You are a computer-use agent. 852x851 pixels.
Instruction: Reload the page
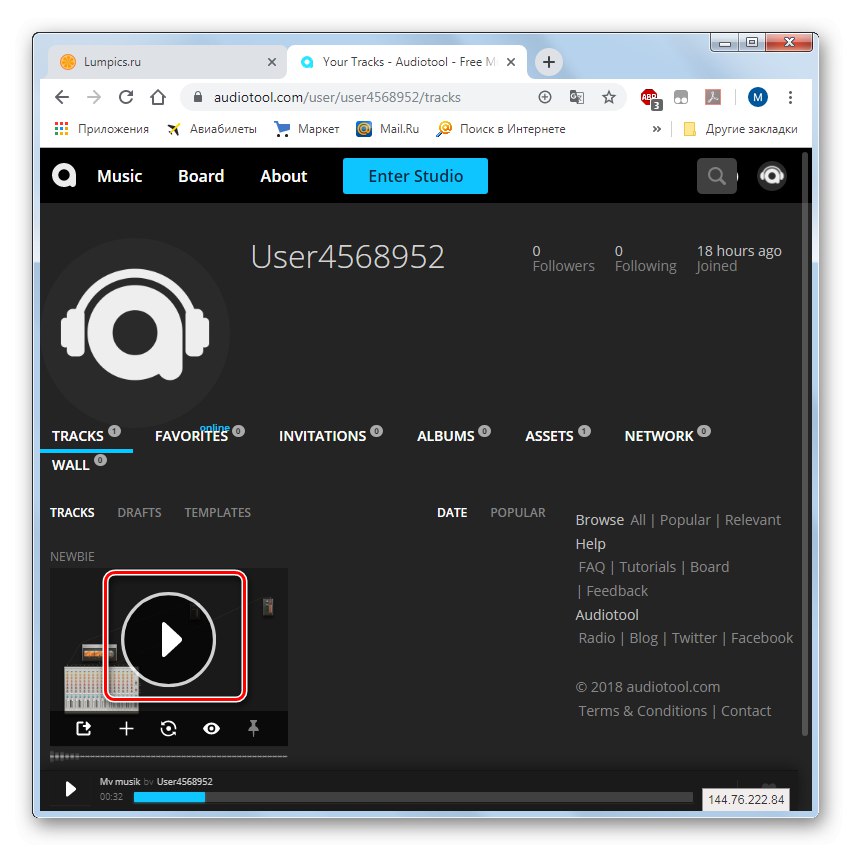point(126,97)
